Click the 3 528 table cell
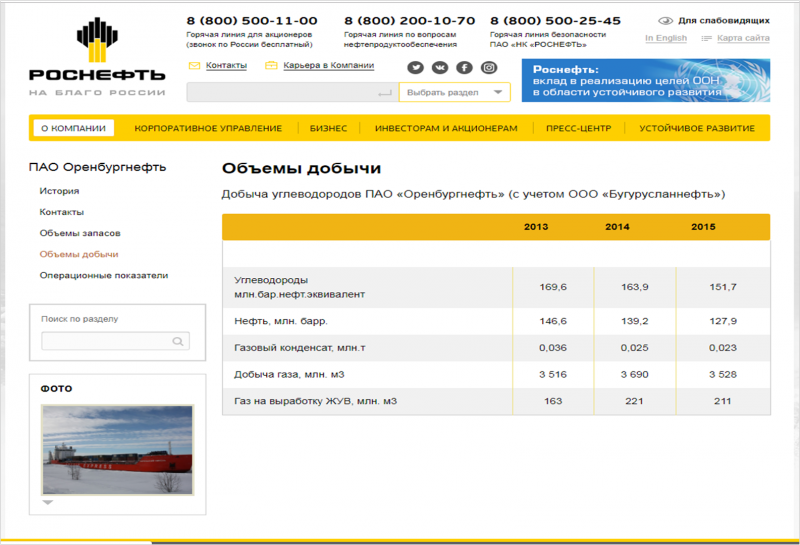The width and height of the screenshot is (800, 545). [723, 375]
